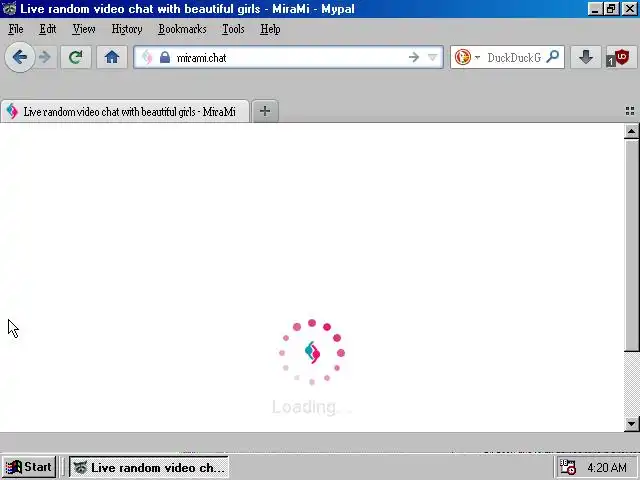The width and height of the screenshot is (640, 480).
Task: Click the MiraMi site identity icon in address bar
Action: [x=147, y=58]
